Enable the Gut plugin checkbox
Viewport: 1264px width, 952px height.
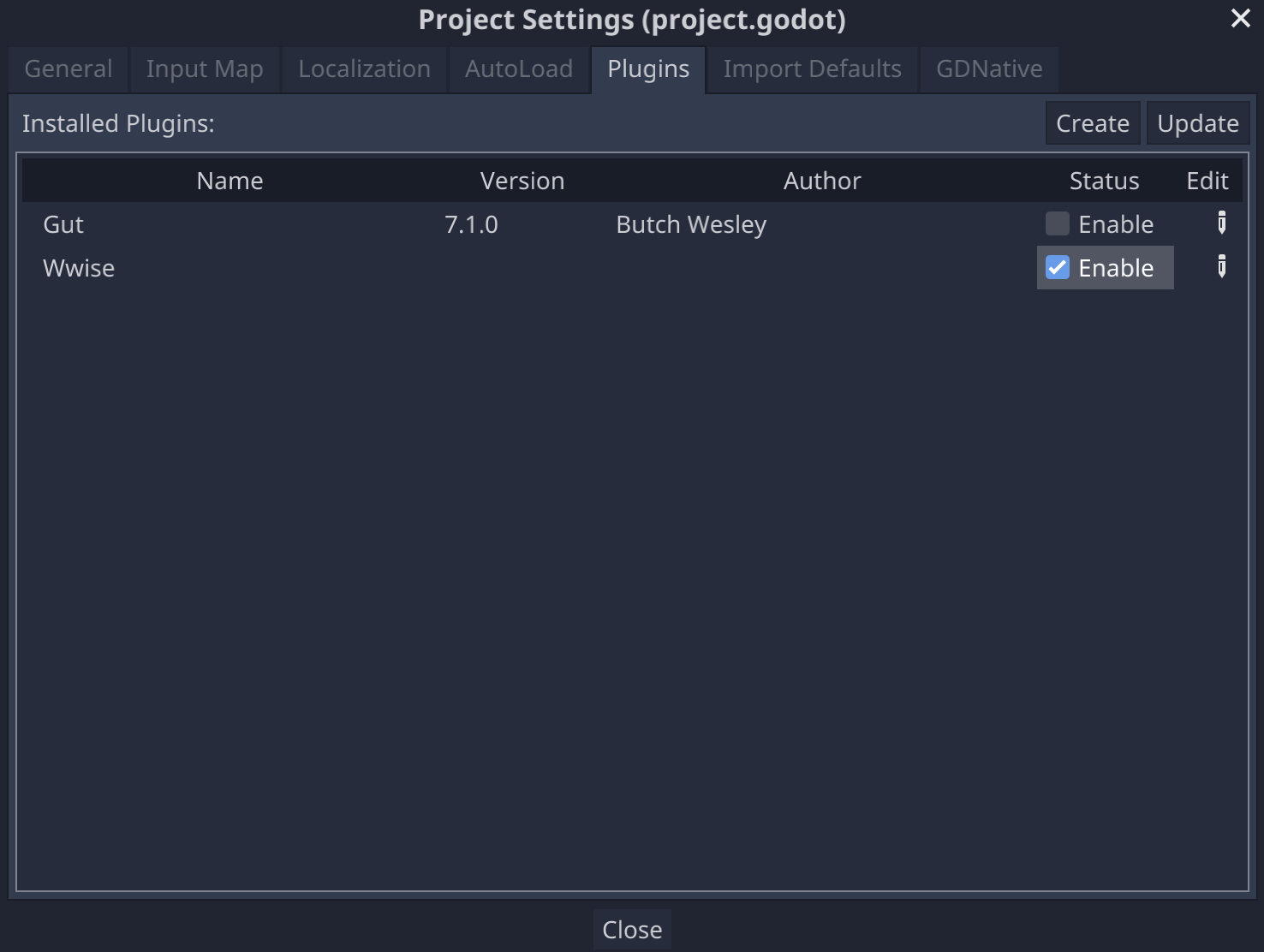[1058, 223]
